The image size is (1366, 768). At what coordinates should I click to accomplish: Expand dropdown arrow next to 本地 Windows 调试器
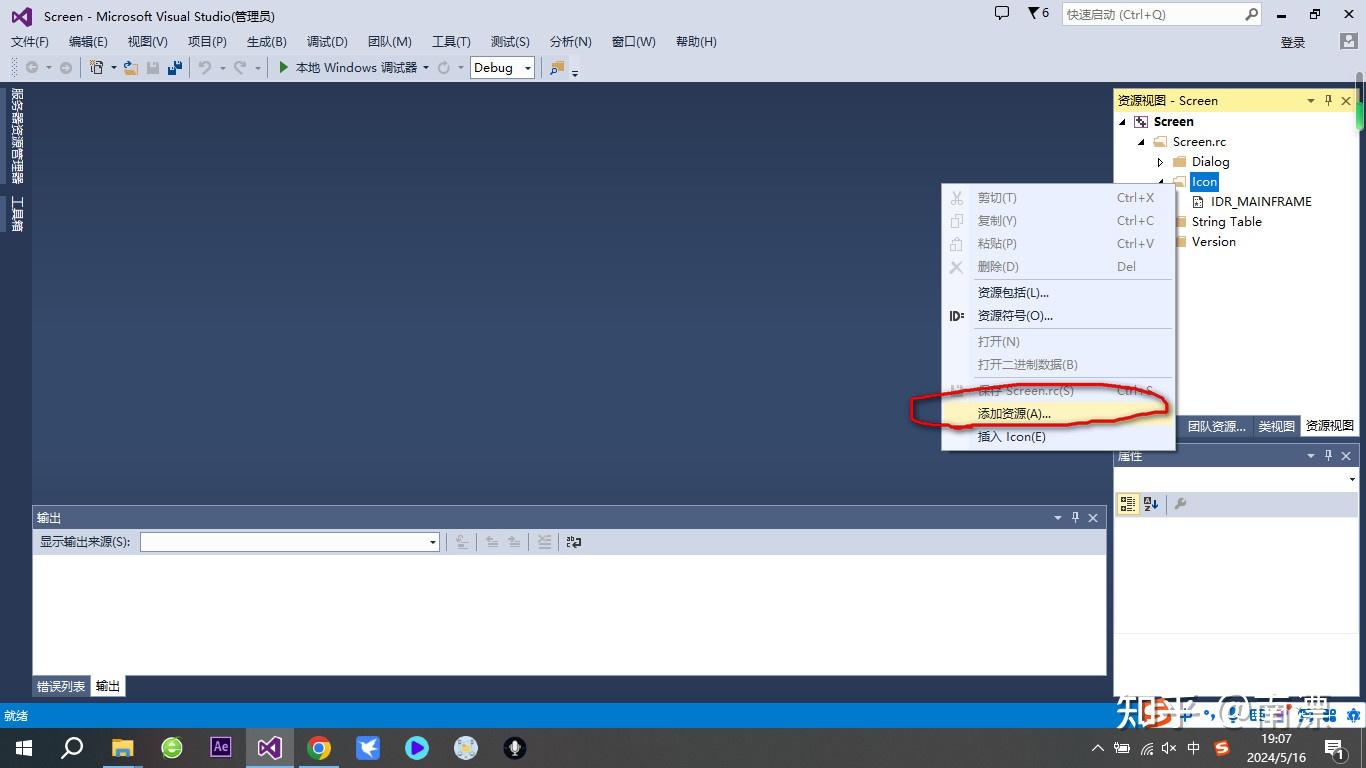(425, 68)
